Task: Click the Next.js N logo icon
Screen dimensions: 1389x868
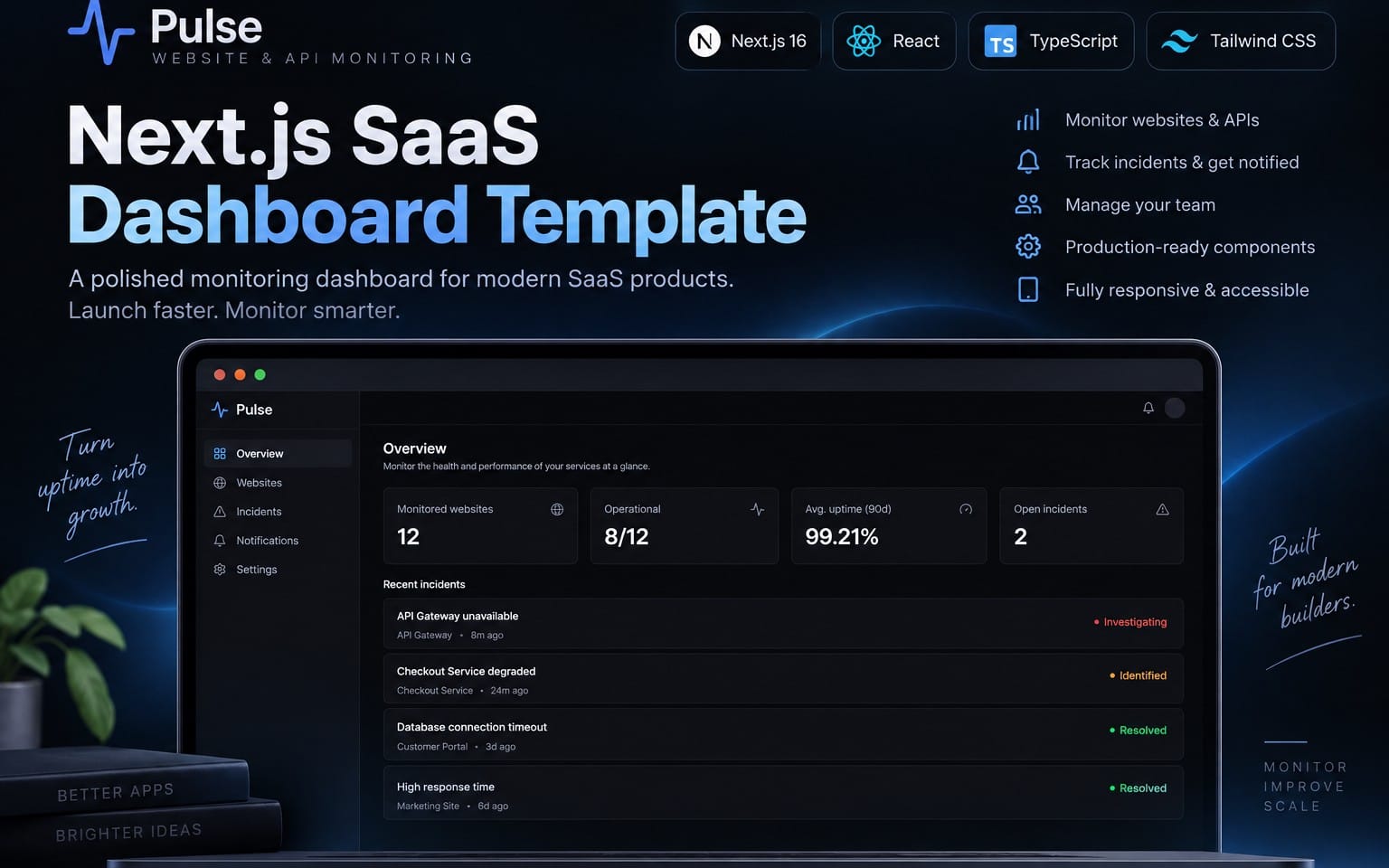Action: 704,41
